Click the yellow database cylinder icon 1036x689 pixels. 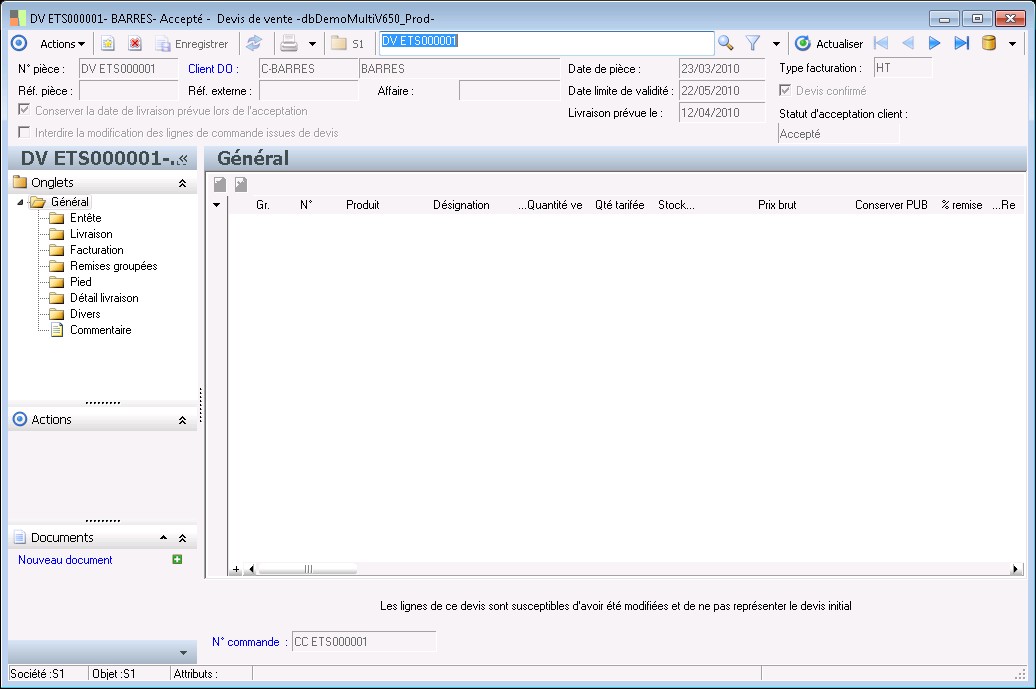(989, 43)
